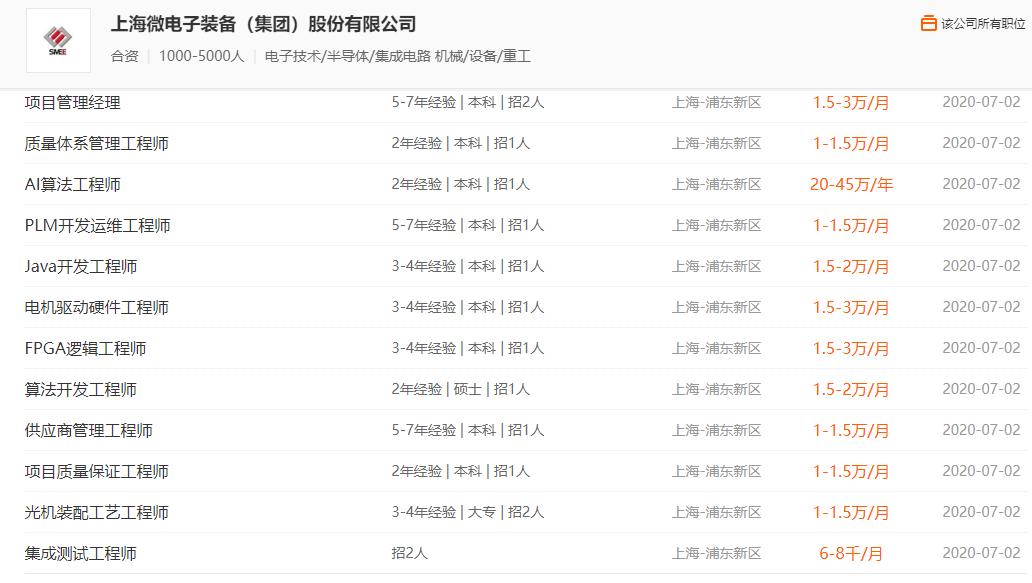View the 供应商管理工程师 position
Screen dimensions: 1032x583
pos(88,430)
